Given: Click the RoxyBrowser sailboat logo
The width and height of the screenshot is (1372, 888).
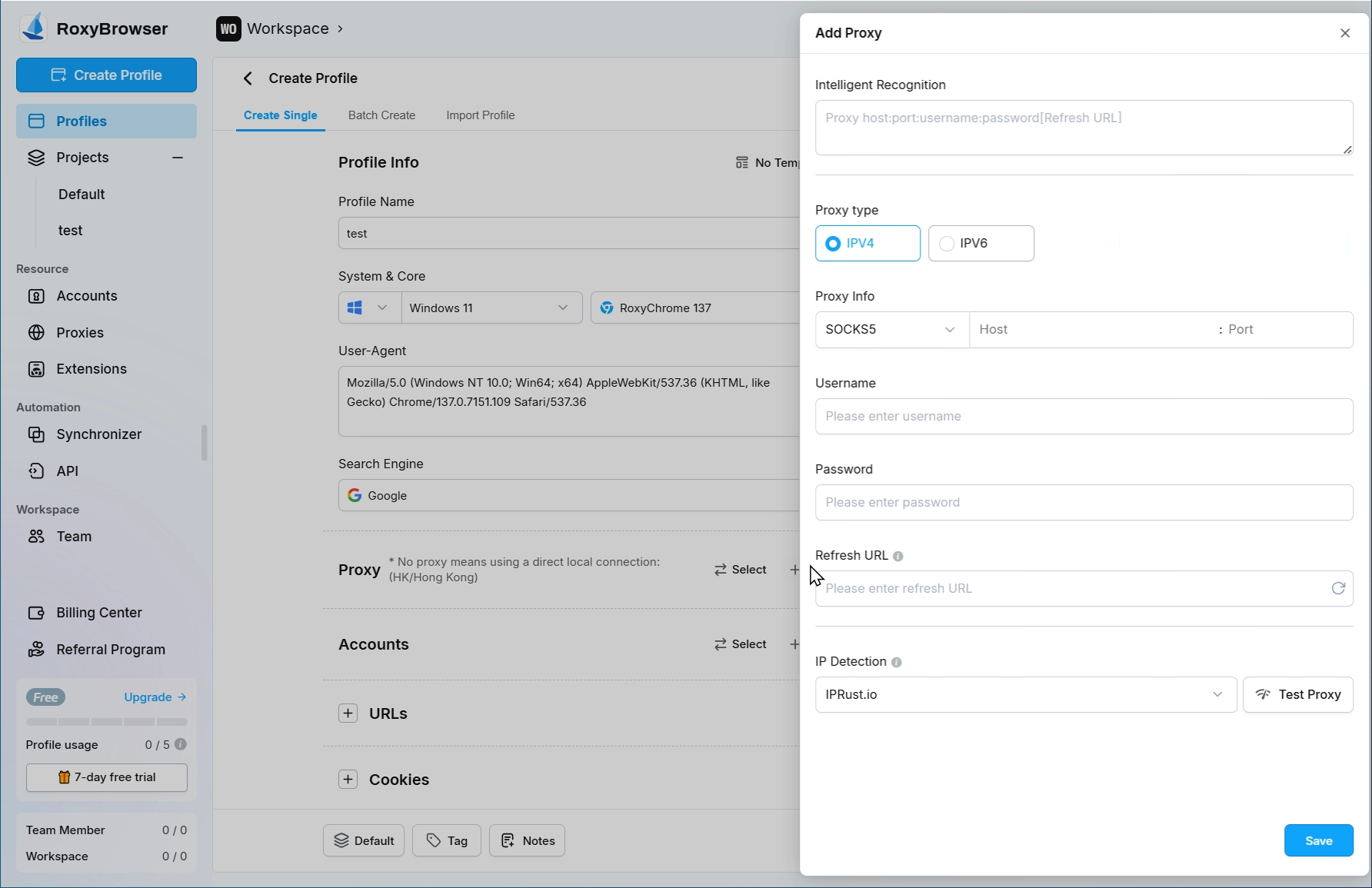Looking at the screenshot, I should (x=34, y=28).
